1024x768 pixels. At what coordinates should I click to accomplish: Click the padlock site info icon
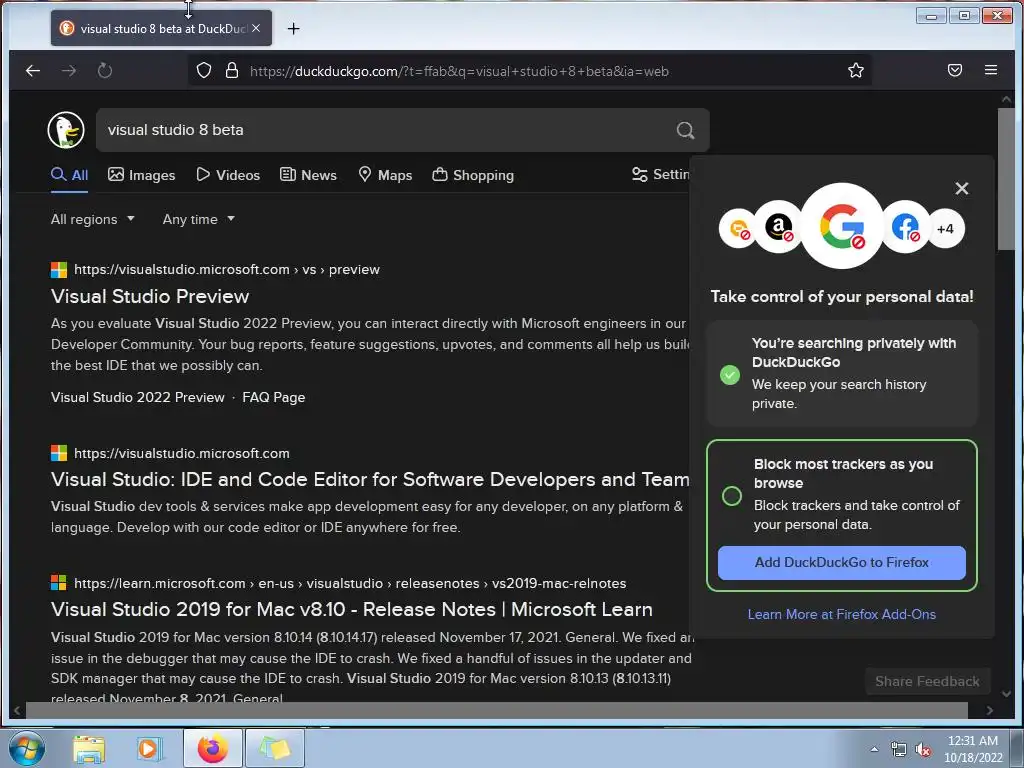(232, 71)
